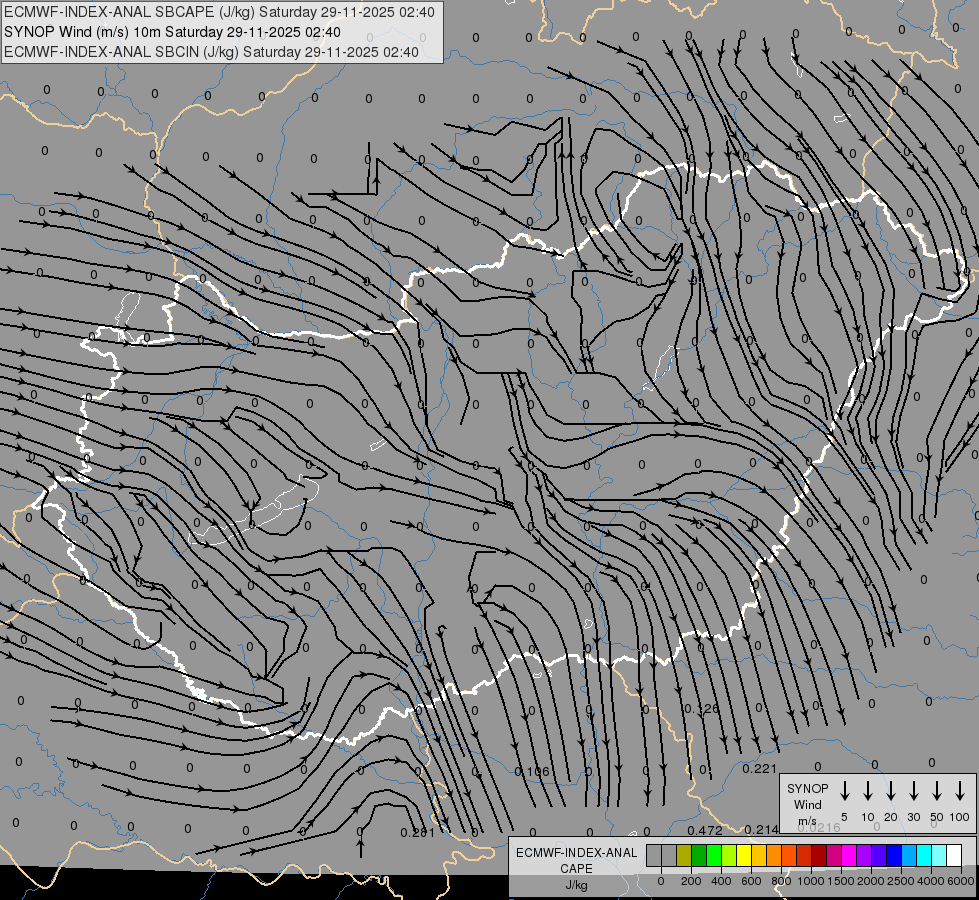This screenshot has height=900, width=979.
Task: Click the '1500' tick label on CAPE scale
Action: (841, 881)
